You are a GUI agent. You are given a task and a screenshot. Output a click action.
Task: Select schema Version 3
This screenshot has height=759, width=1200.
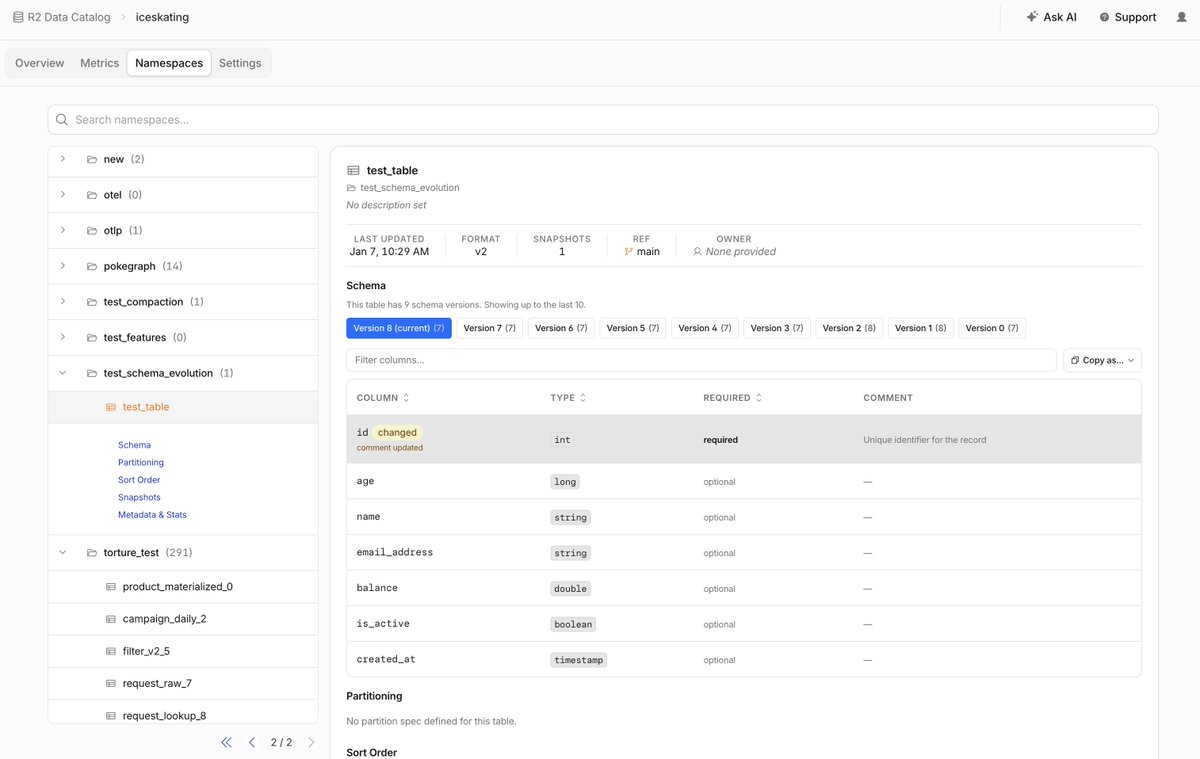tap(777, 328)
